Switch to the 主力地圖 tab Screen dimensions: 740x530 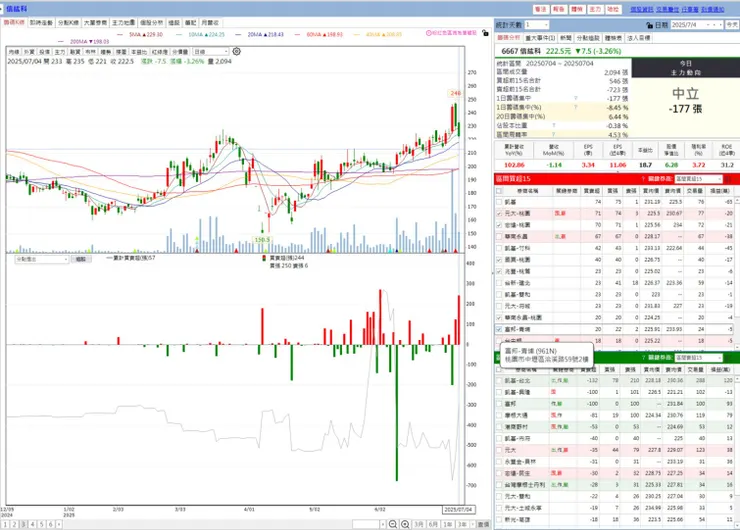coord(123,23)
